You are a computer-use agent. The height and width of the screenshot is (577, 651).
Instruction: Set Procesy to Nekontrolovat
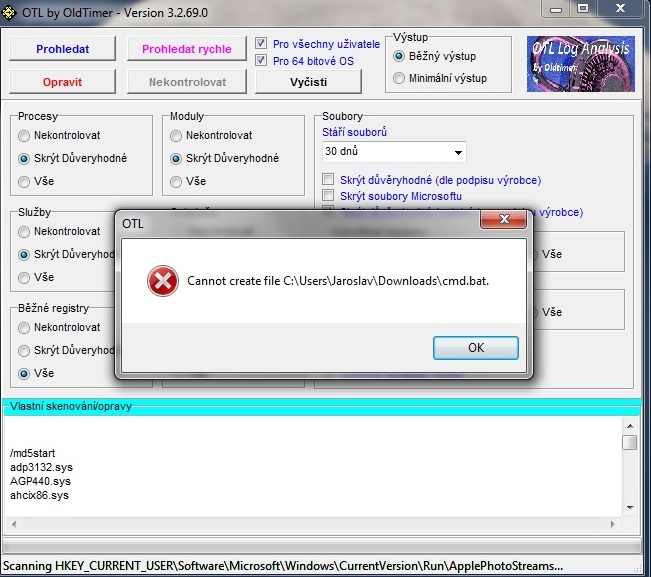click(25, 135)
